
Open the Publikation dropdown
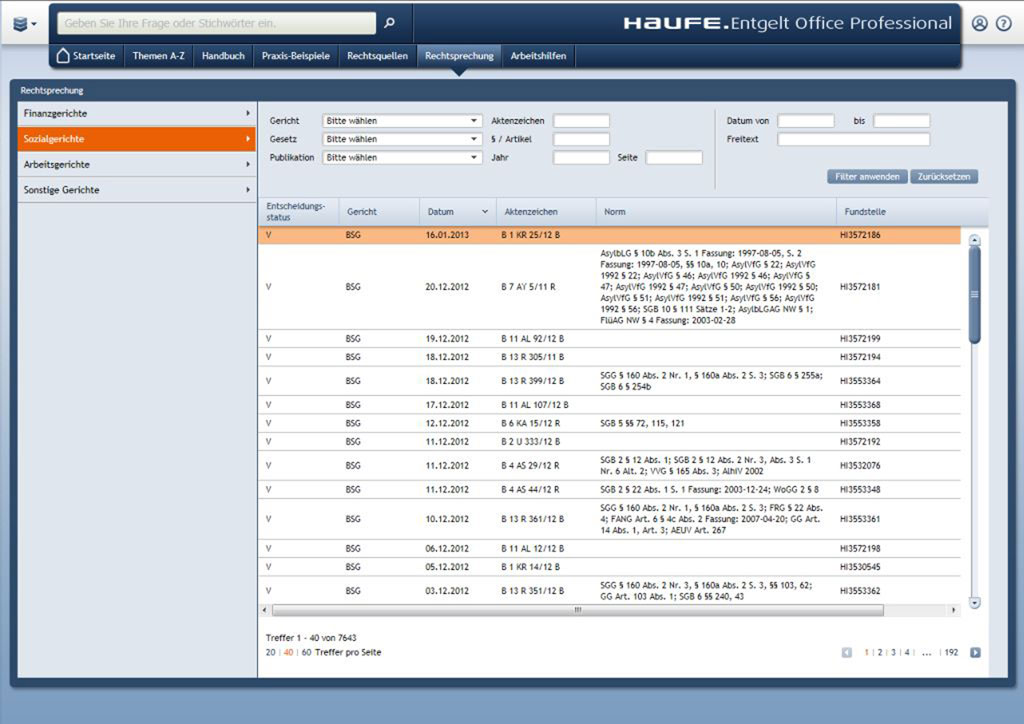[x=402, y=157]
